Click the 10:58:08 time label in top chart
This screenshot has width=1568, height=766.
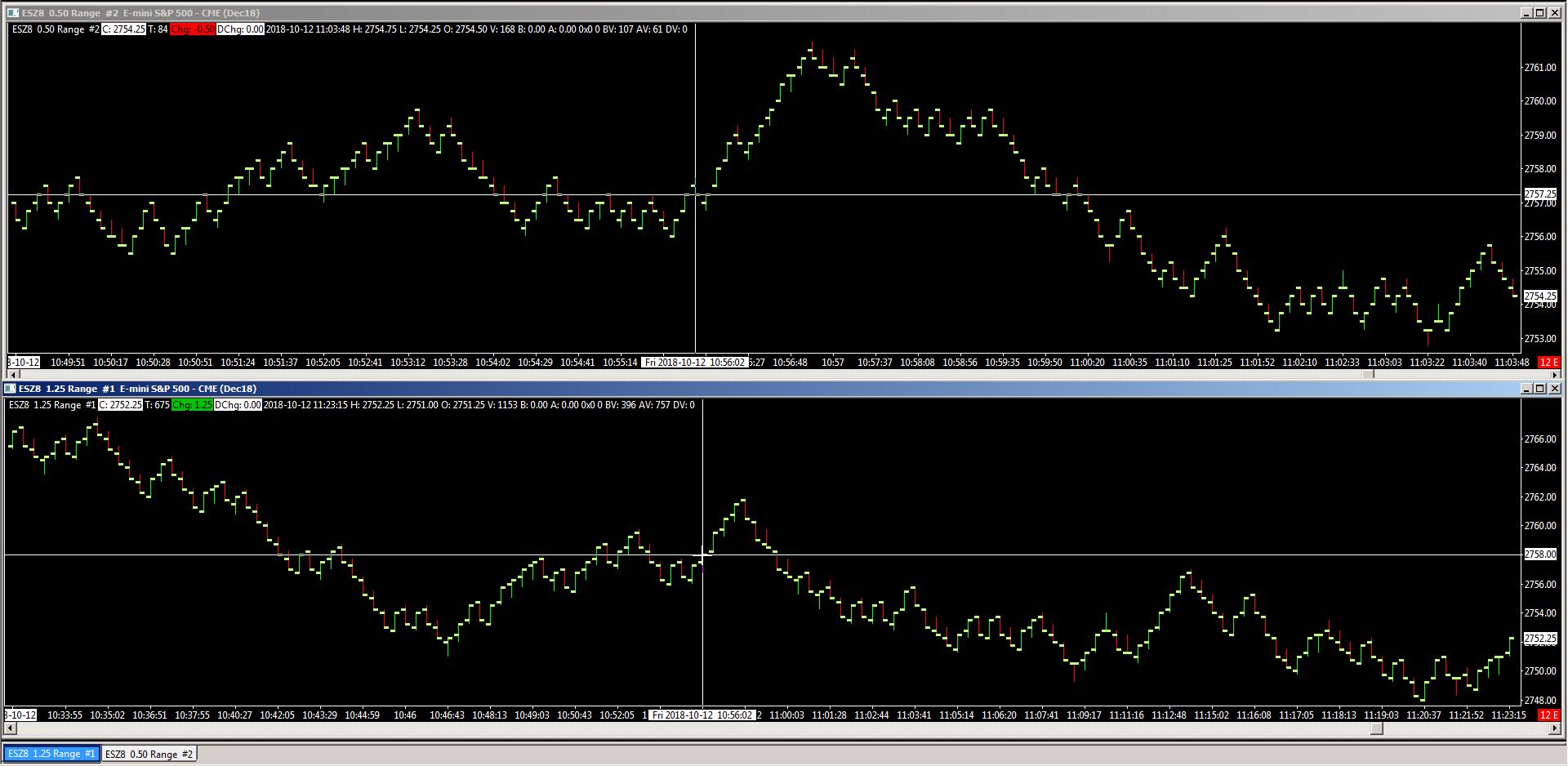(x=917, y=363)
